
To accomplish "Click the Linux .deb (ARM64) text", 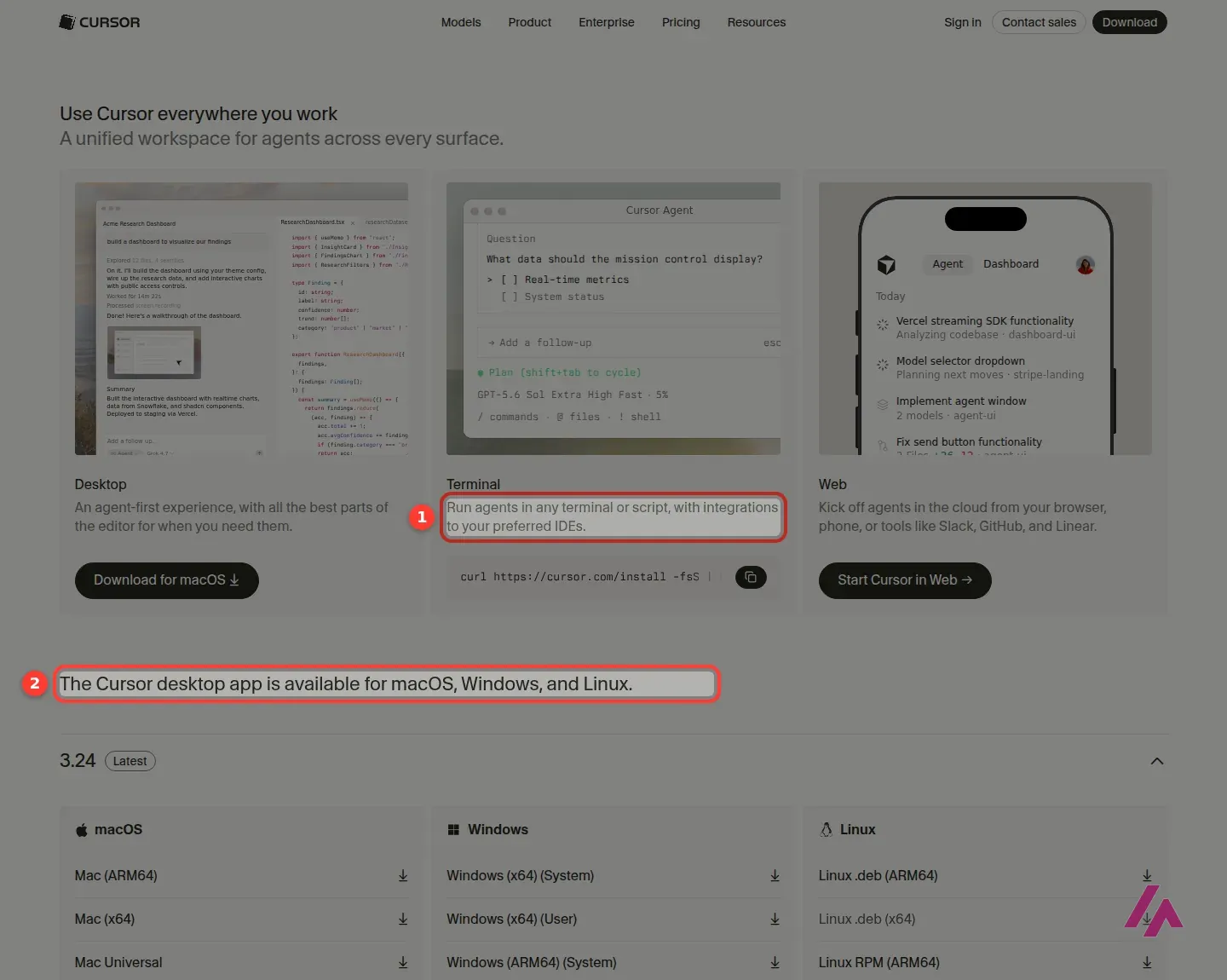I will [878, 876].
